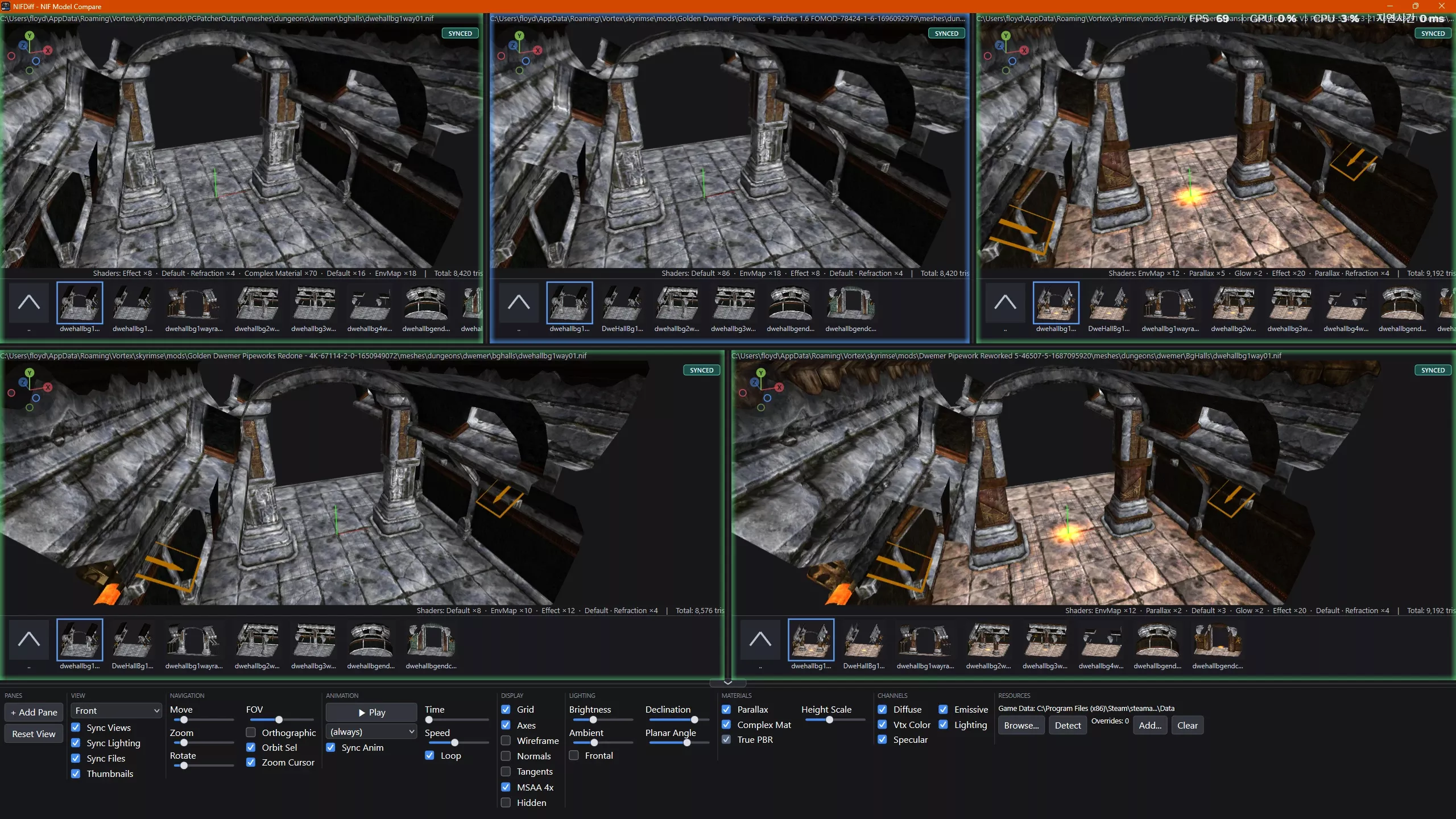The width and height of the screenshot is (1456, 819).
Task: Click the "Total: 8,576 tris" shader stats text
Action: click(700, 611)
